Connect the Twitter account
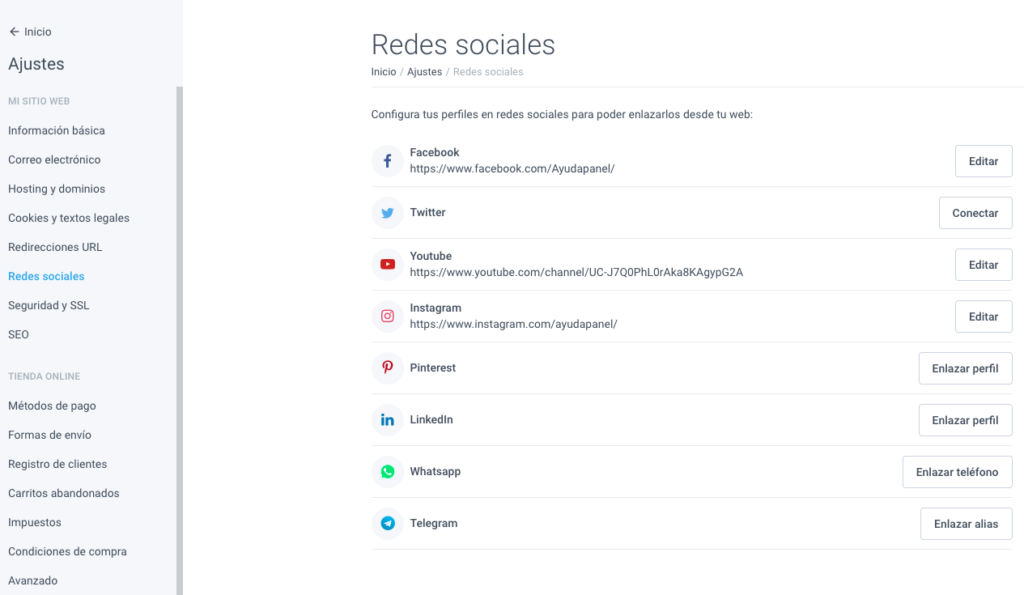1024x595 pixels. click(x=976, y=213)
